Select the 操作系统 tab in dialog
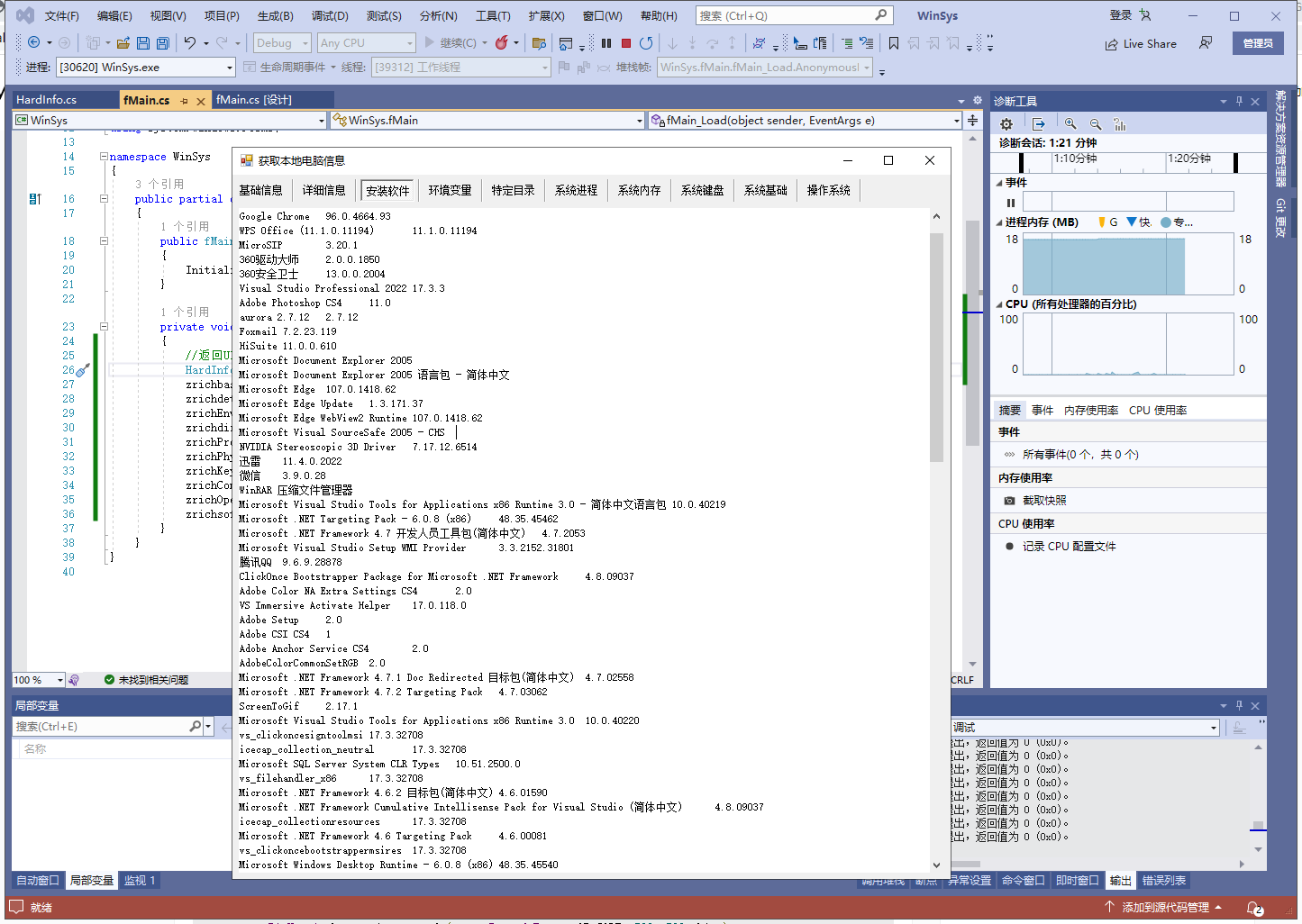This screenshot has width=1302, height=924. (829, 190)
